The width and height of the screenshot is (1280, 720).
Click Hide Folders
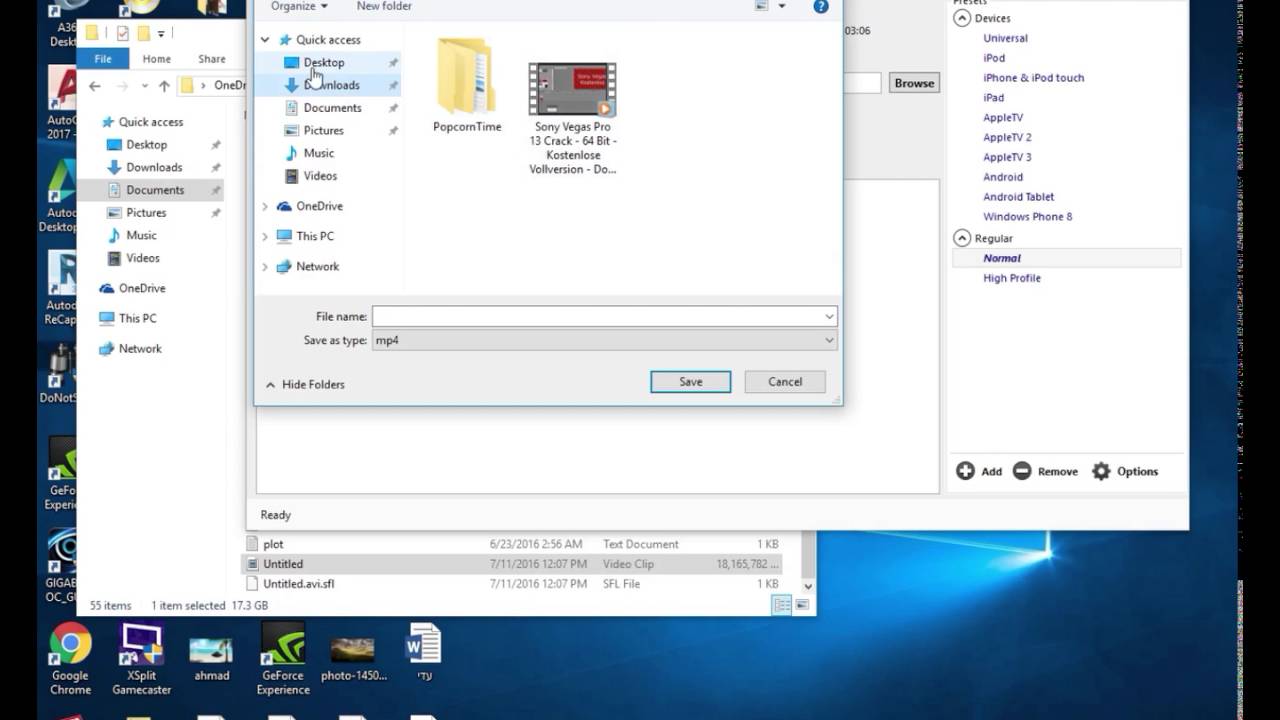(305, 384)
